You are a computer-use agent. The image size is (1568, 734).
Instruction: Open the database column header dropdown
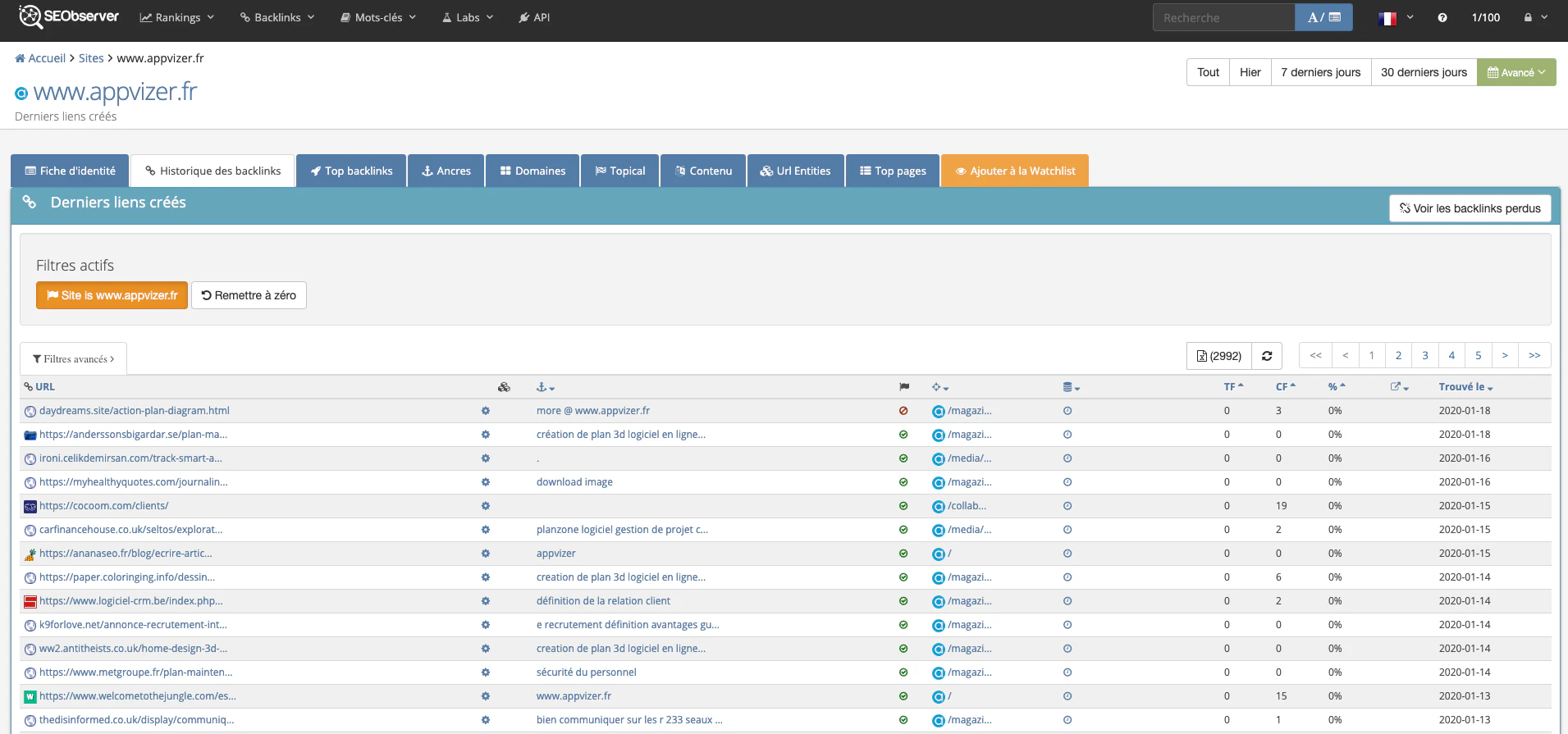(x=1072, y=387)
